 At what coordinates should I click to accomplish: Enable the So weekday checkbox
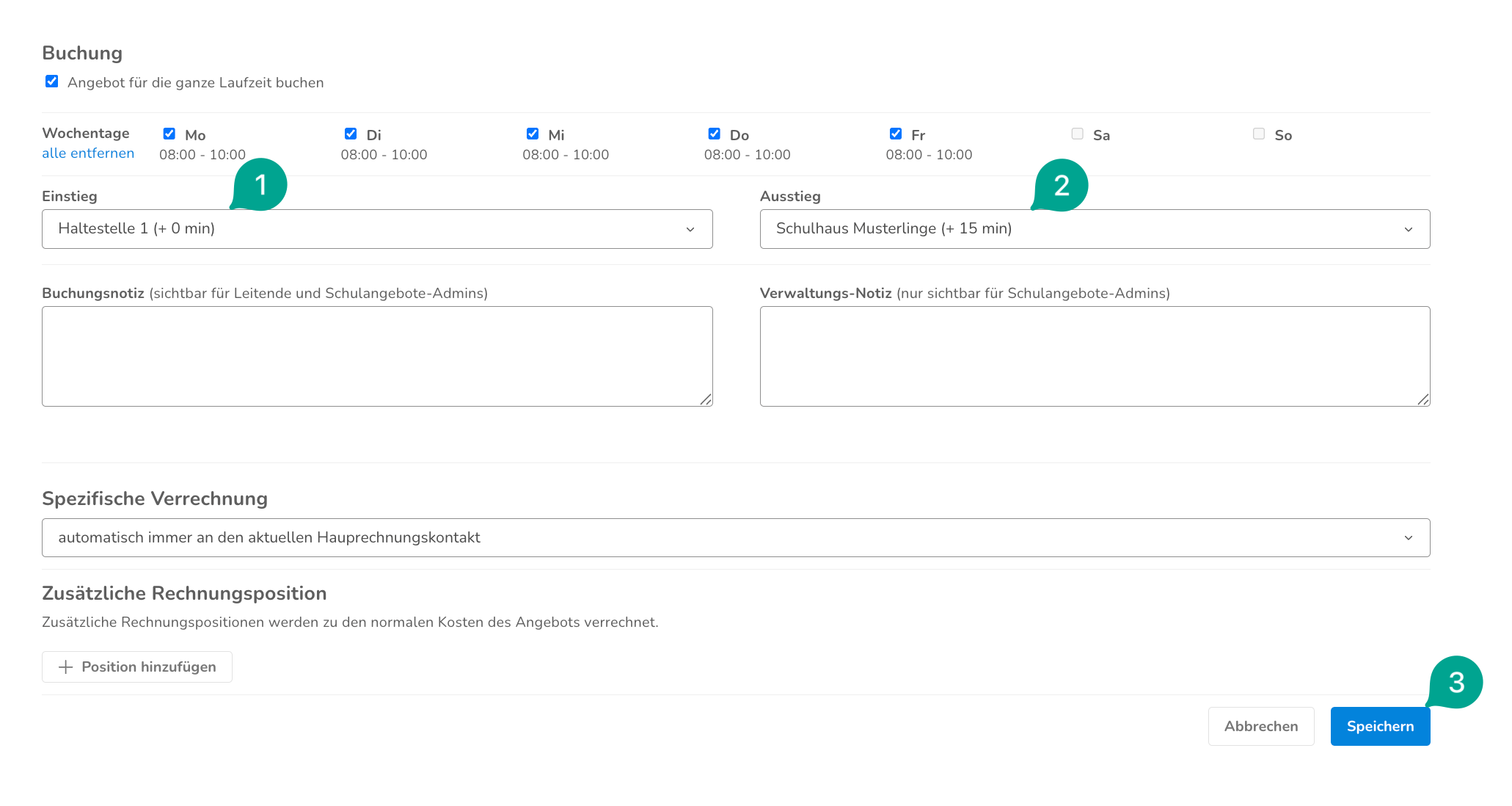click(1259, 134)
